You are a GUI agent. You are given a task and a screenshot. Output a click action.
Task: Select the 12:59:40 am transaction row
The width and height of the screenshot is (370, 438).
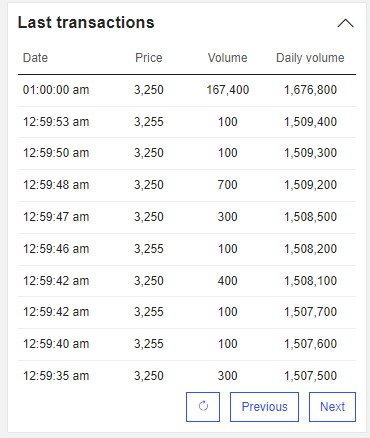(x=187, y=344)
